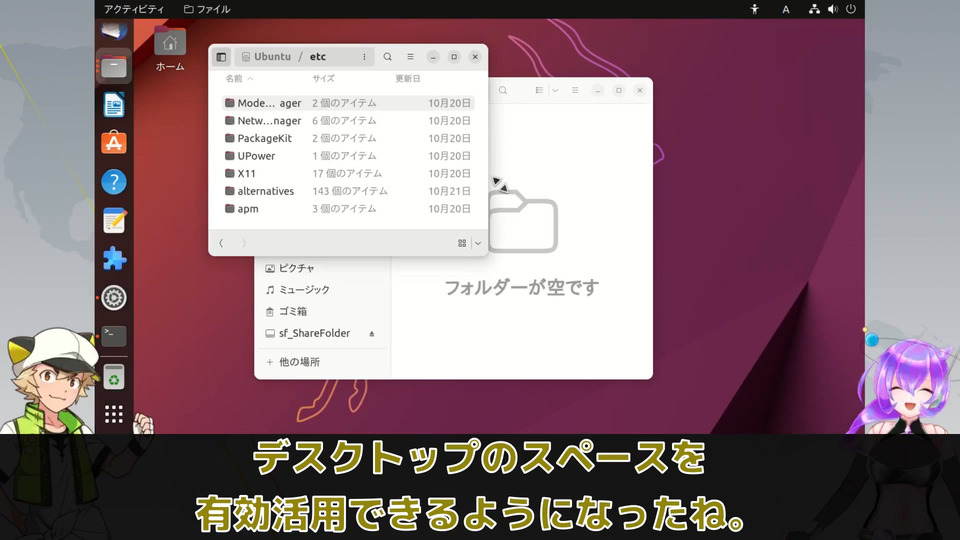The height and width of the screenshot is (540, 960).
Task: Open Ubuntu Software from the dock
Action: [114, 143]
